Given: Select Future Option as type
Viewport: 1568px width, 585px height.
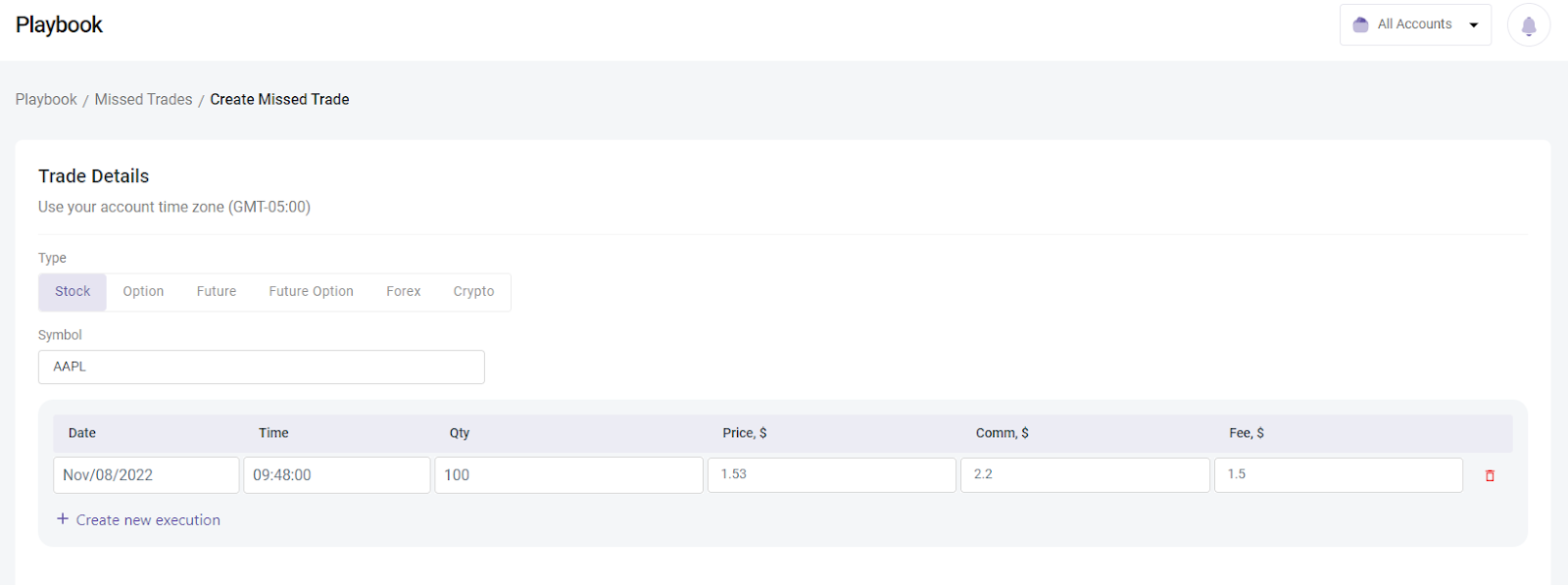Looking at the screenshot, I should tap(311, 292).
